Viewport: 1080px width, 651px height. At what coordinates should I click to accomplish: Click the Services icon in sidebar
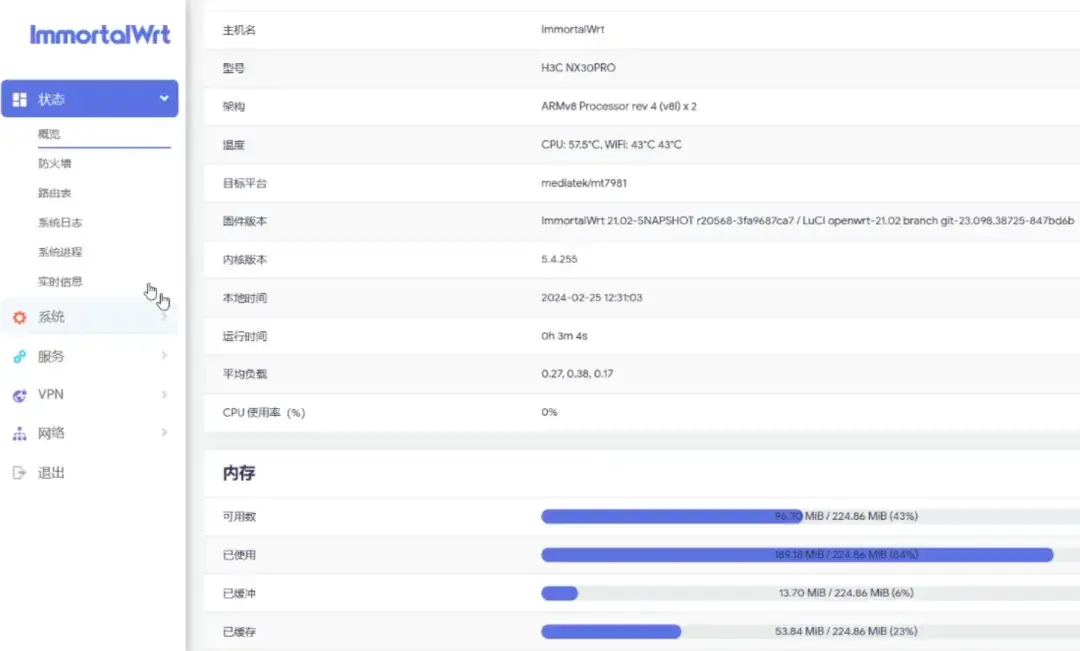(19, 356)
